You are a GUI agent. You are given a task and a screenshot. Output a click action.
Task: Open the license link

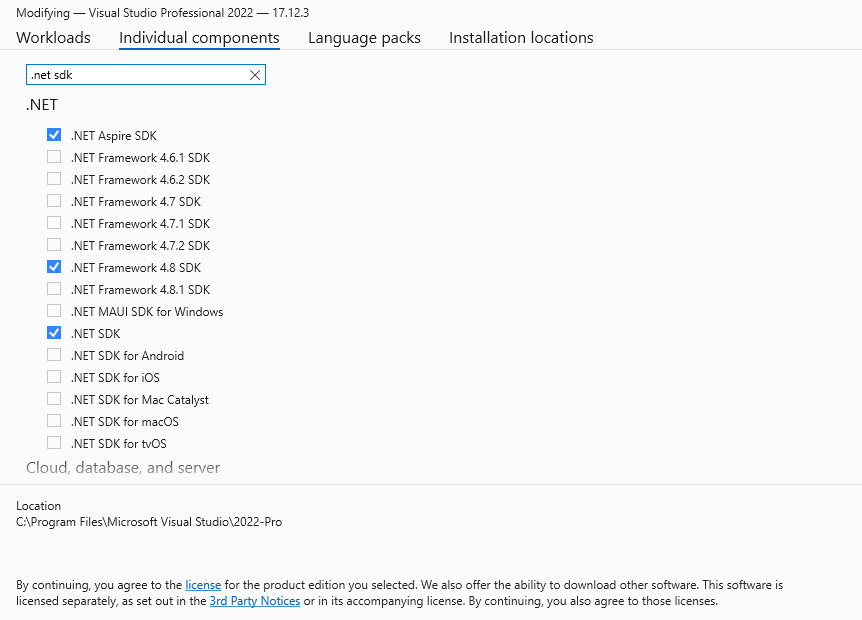(x=203, y=584)
